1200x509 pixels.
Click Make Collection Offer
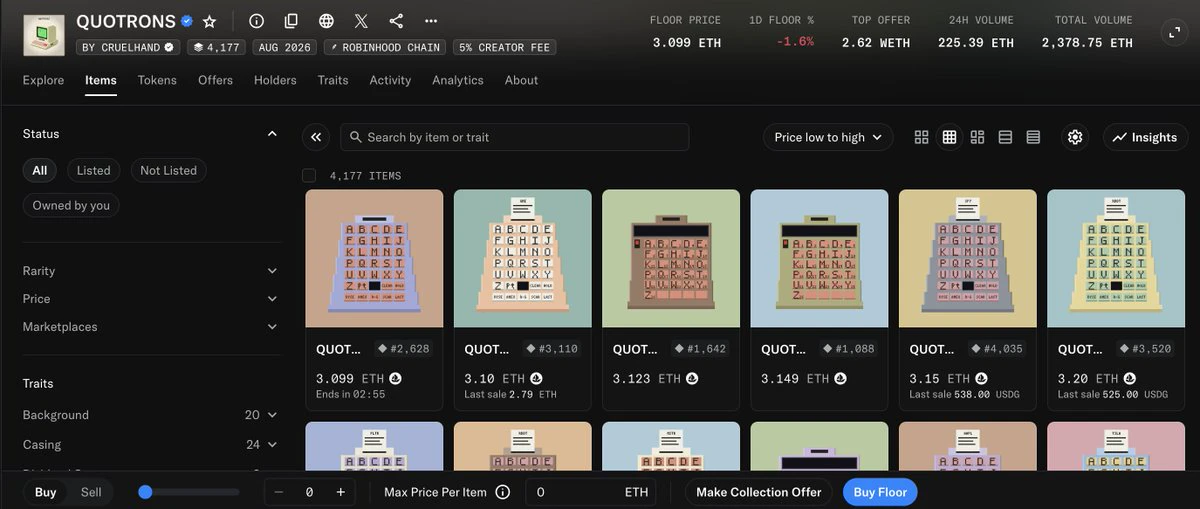759,492
